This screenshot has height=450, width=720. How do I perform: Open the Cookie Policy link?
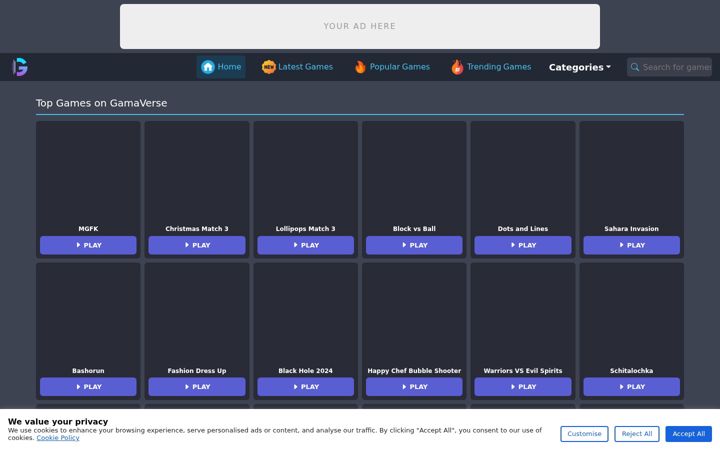pos(58,438)
